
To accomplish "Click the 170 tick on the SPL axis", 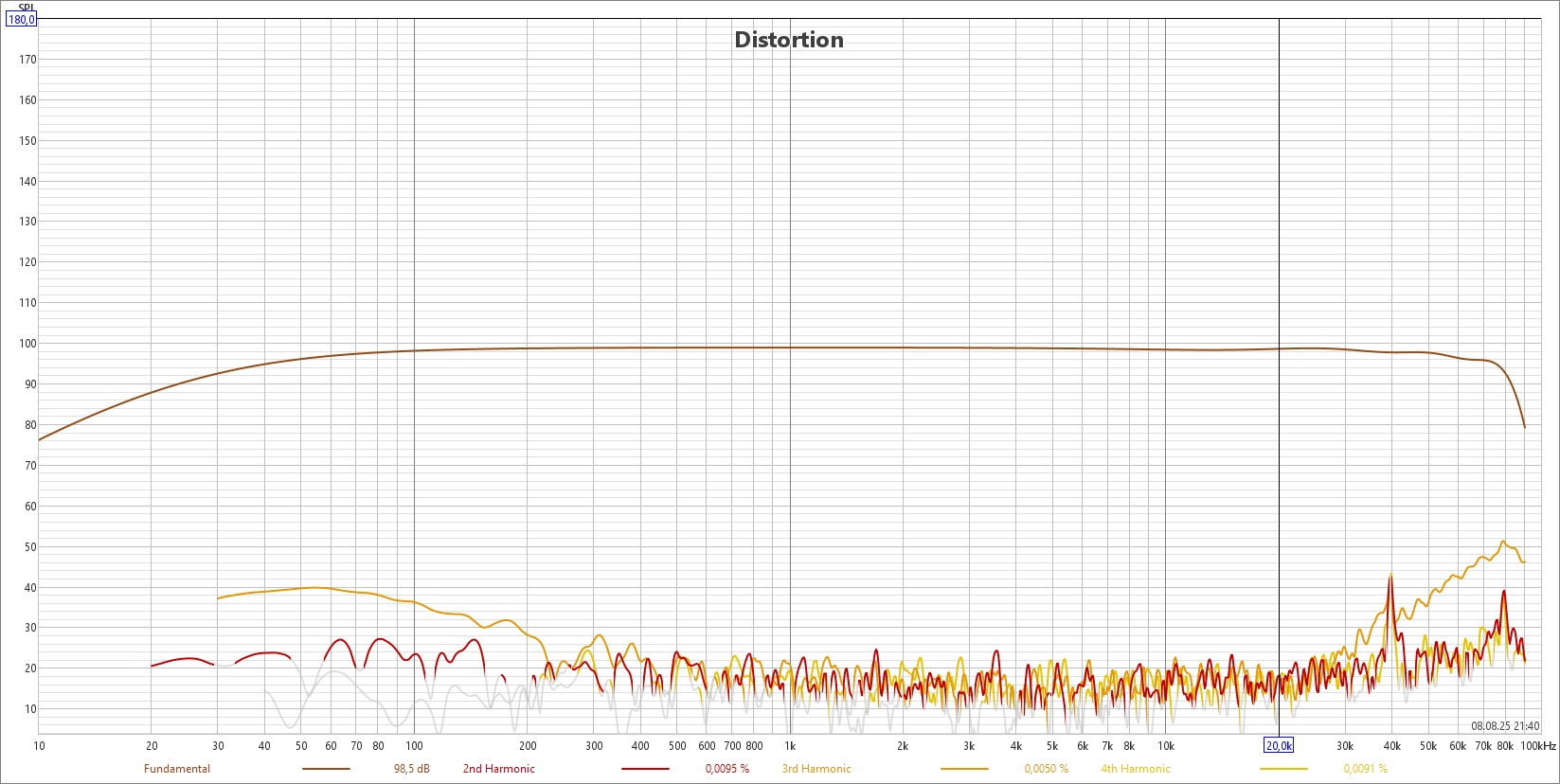I will tap(27, 60).
